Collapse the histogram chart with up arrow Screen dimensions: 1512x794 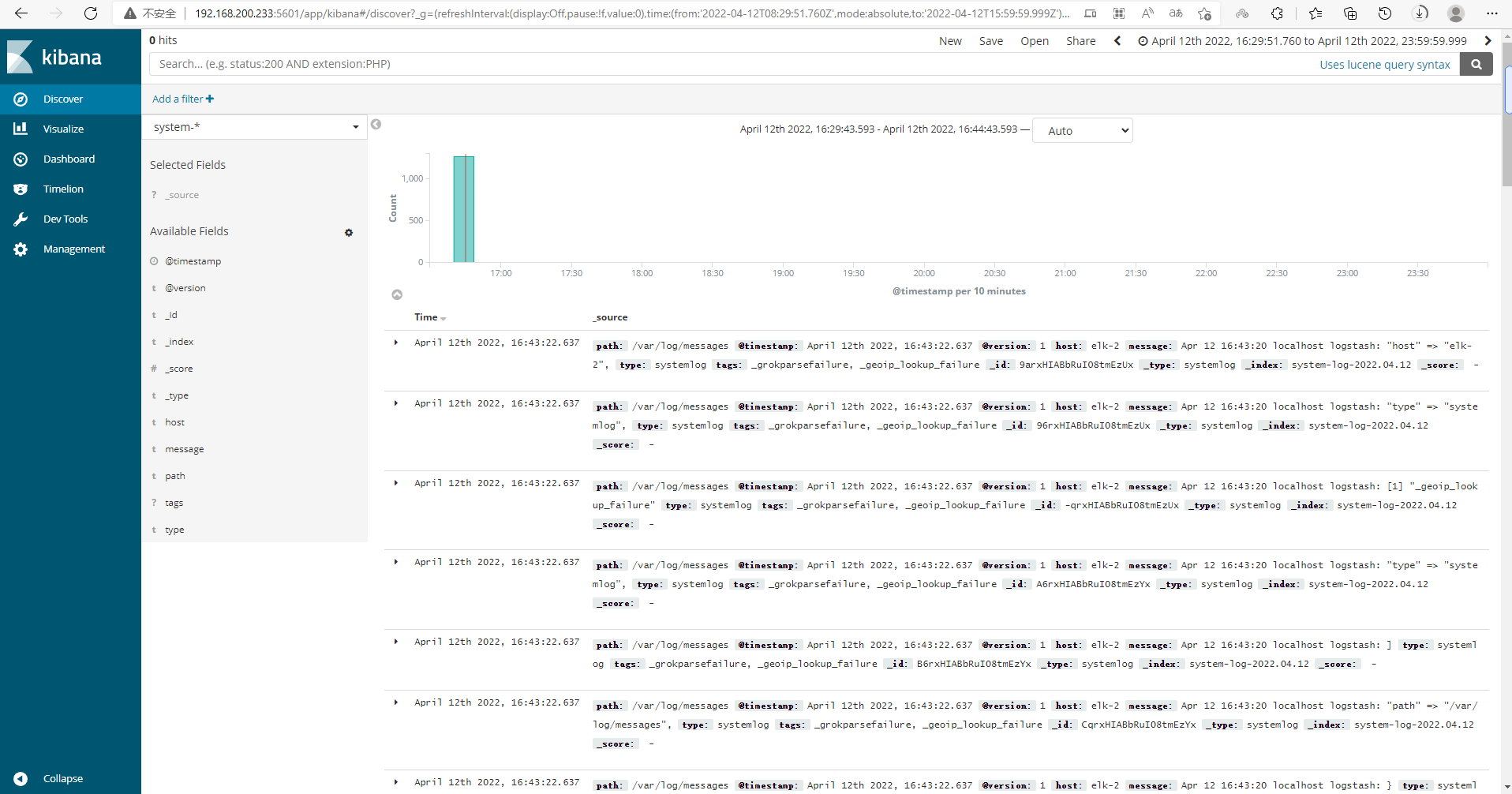[397, 294]
